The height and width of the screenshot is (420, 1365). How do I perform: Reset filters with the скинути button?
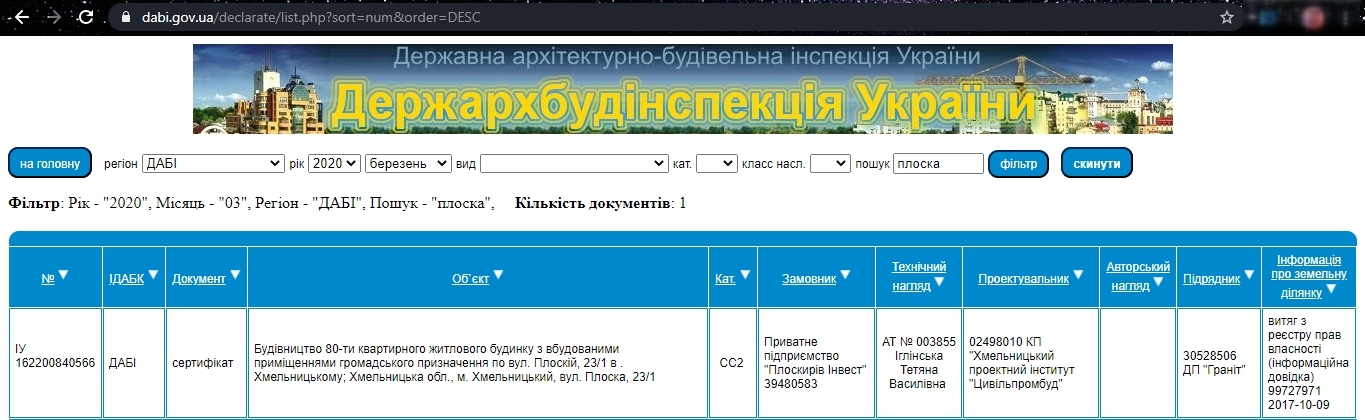[1096, 163]
